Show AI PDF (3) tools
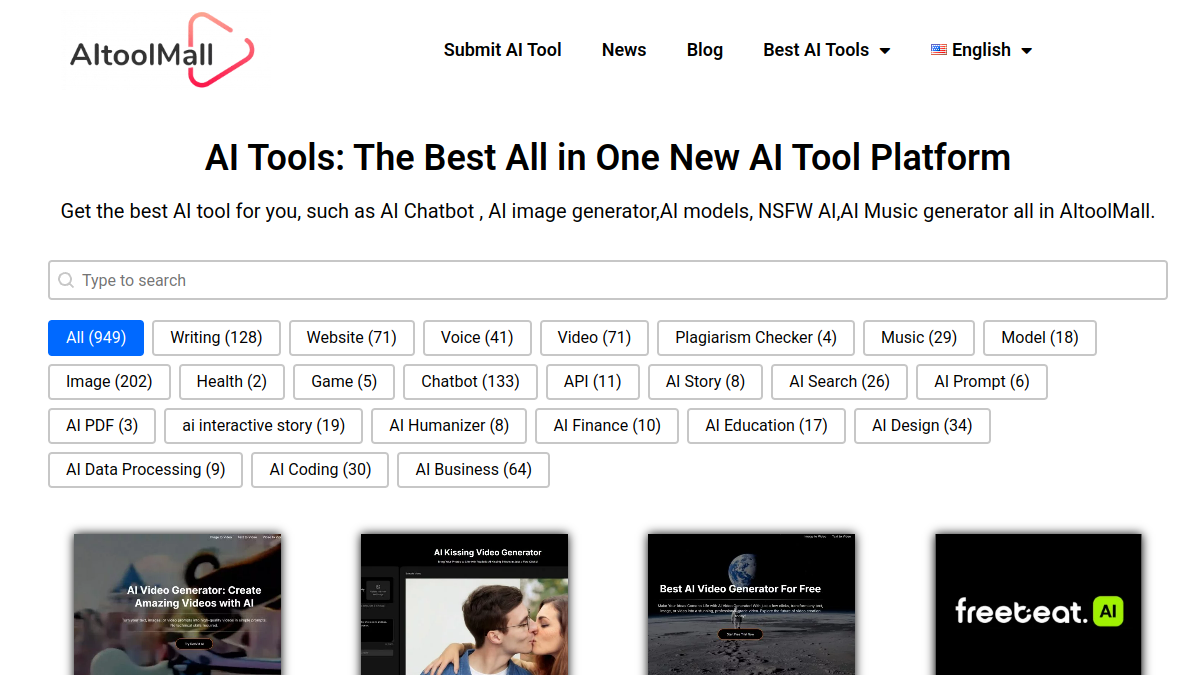The image size is (1200, 675). pos(102,426)
